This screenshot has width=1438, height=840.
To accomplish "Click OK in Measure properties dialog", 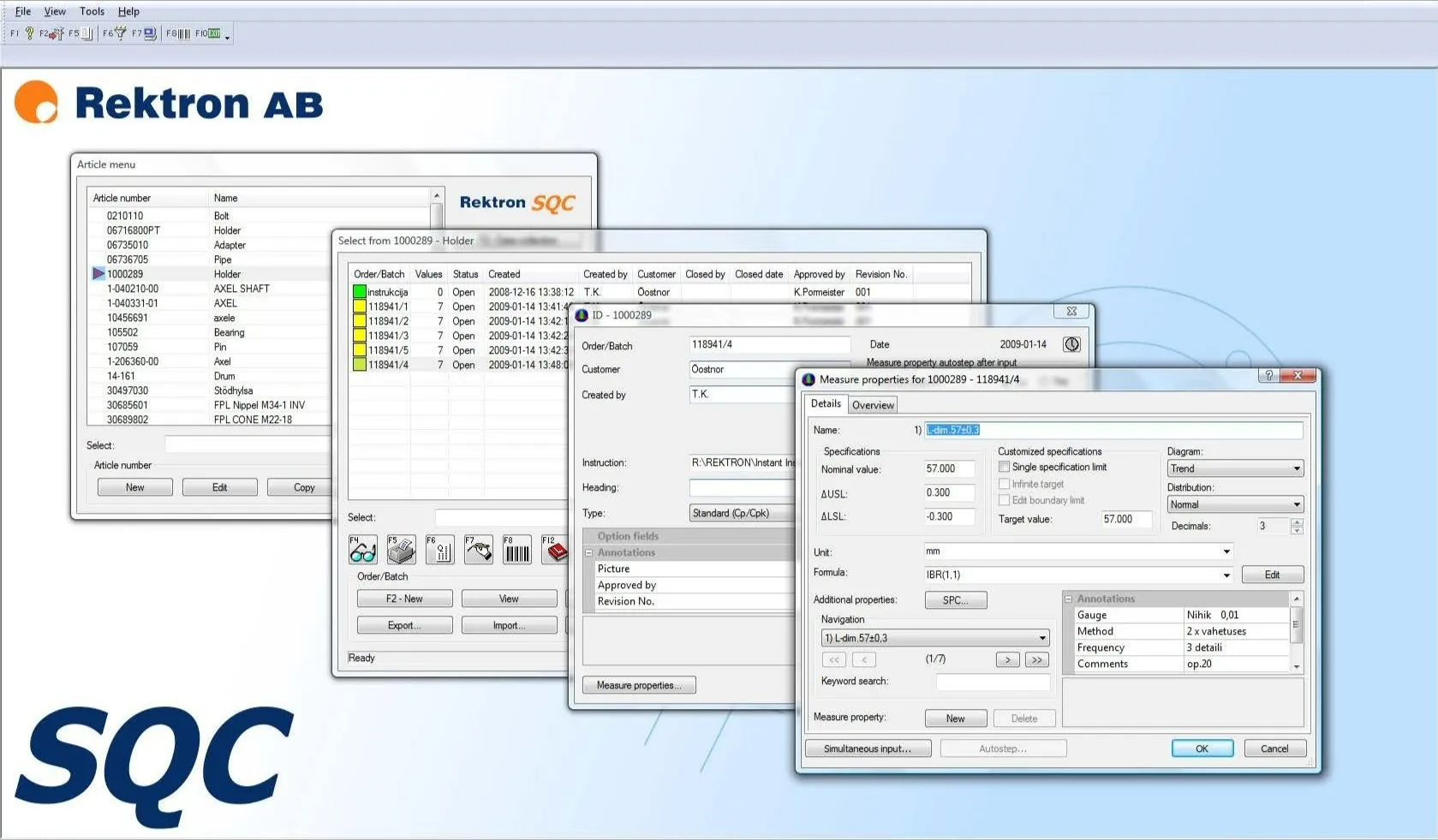I will coord(1202,748).
